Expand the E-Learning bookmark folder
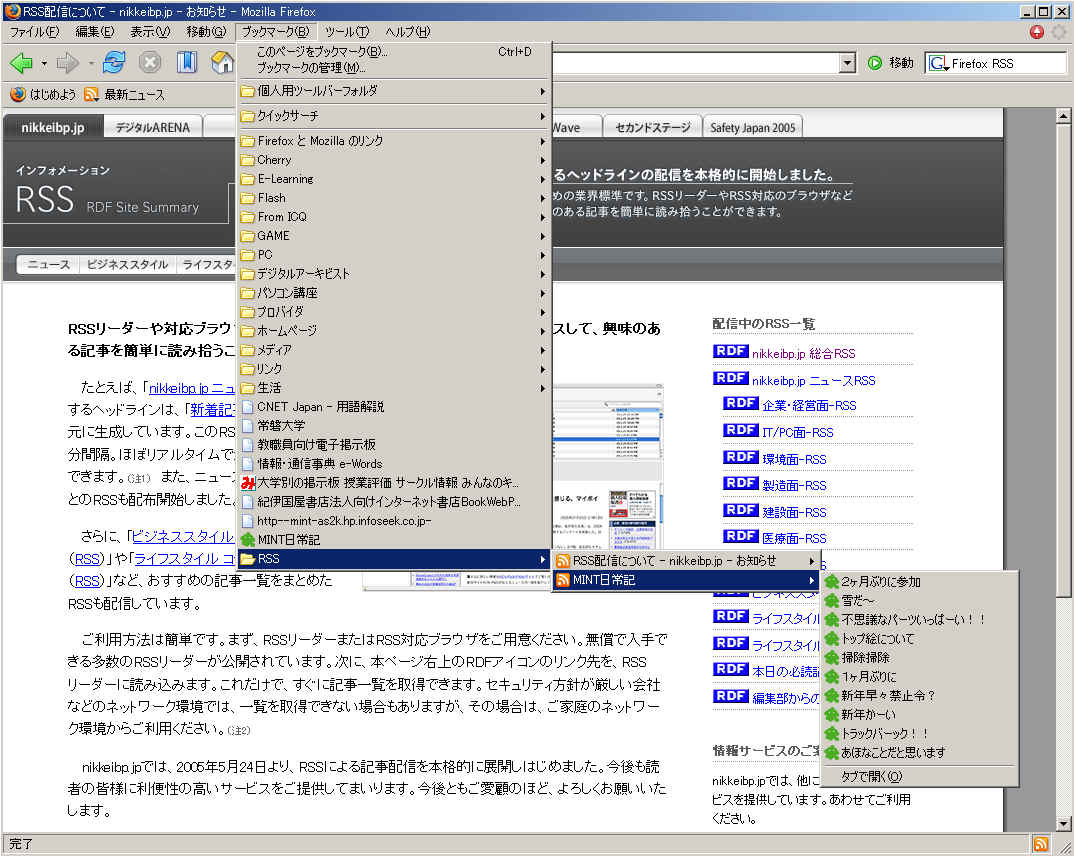1074x856 pixels. coord(394,179)
